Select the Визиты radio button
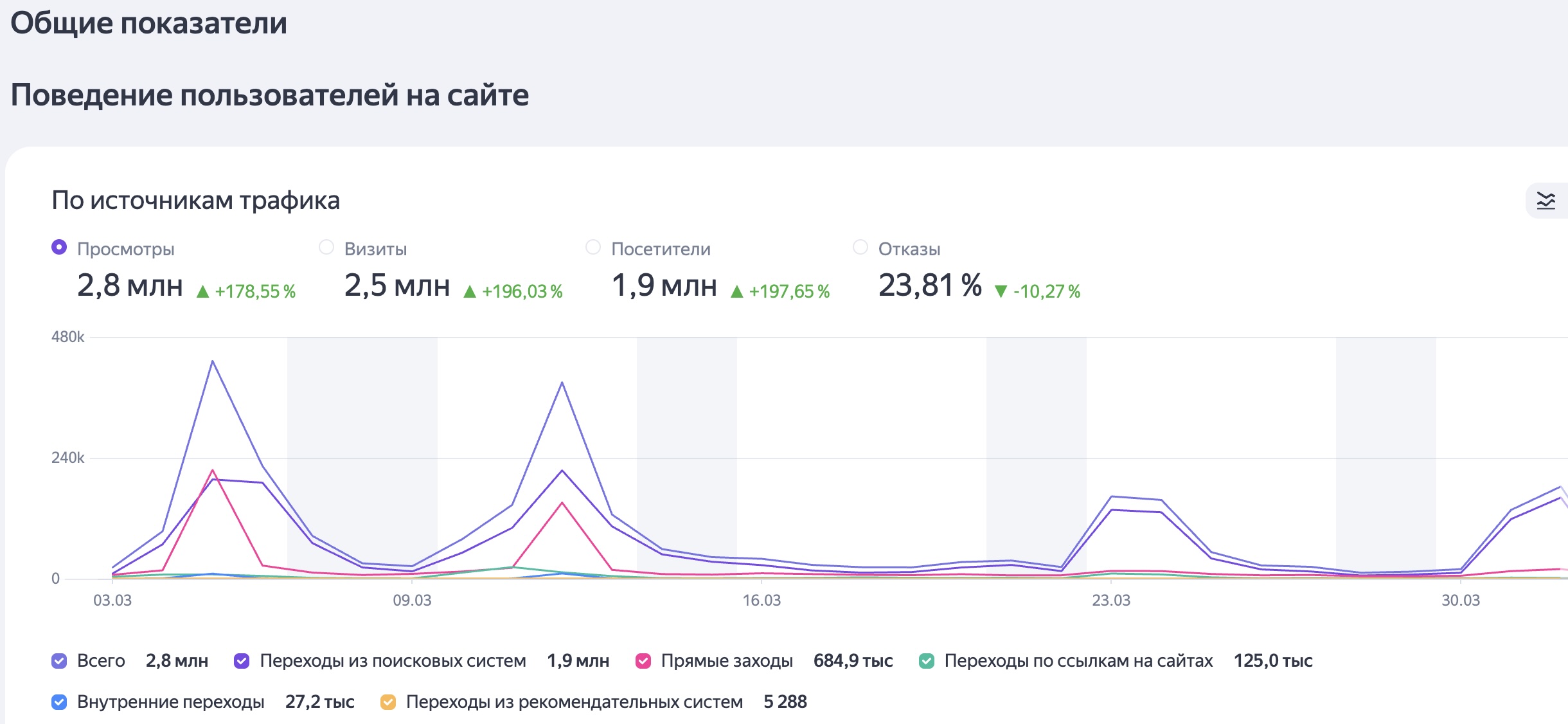The width and height of the screenshot is (1568, 724). click(x=326, y=248)
